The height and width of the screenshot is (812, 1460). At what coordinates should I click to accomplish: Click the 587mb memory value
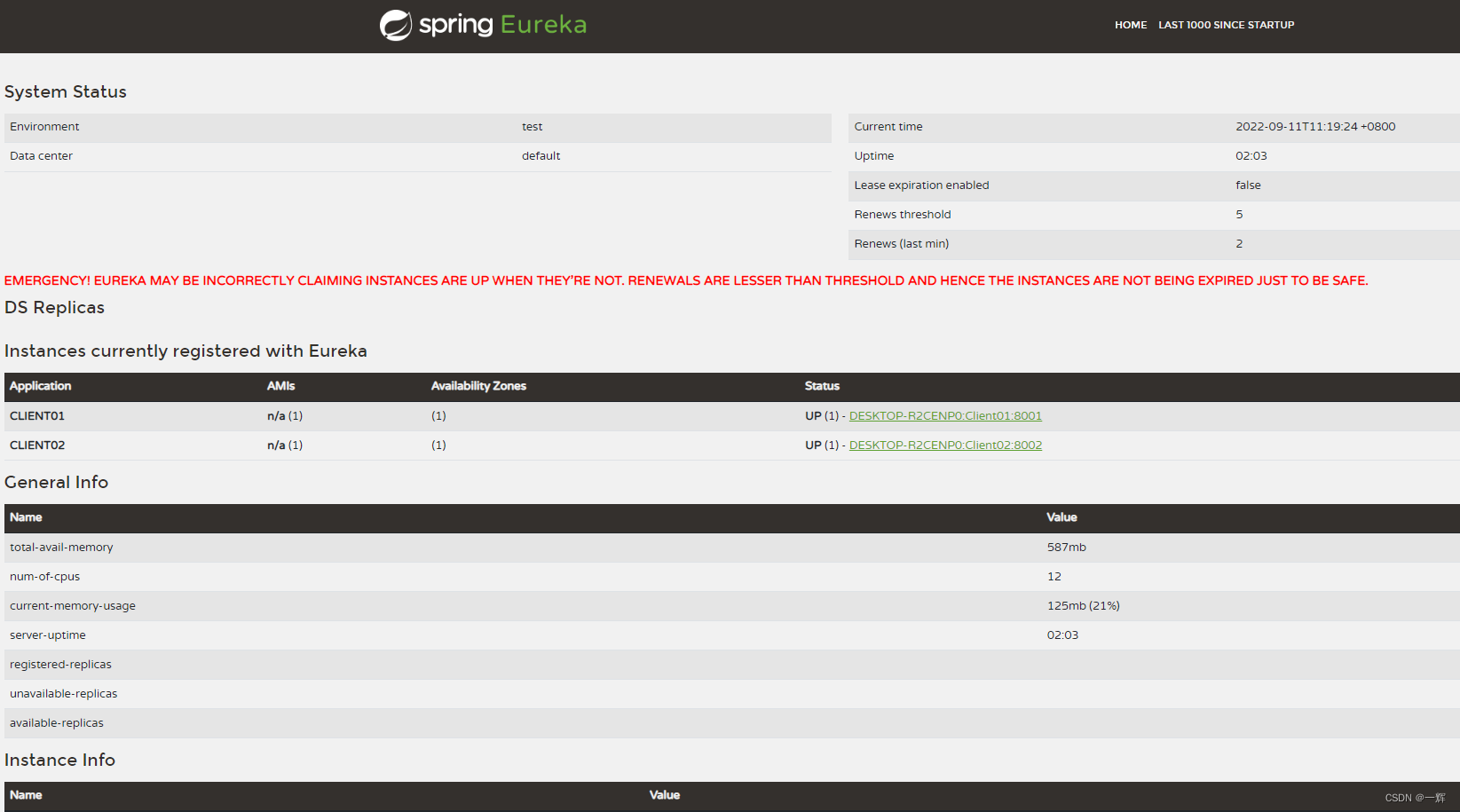point(1067,548)
